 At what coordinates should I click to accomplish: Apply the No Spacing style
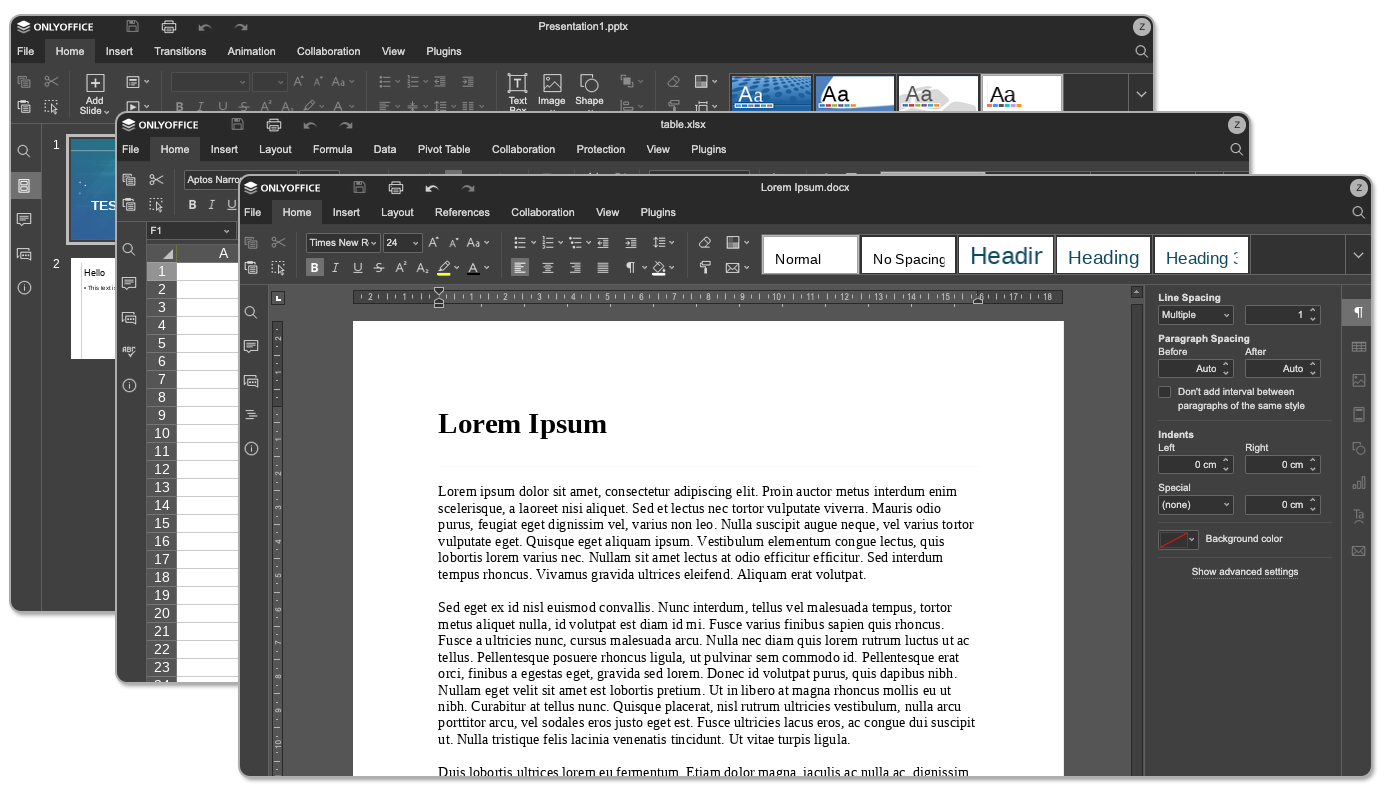point(908,258)
